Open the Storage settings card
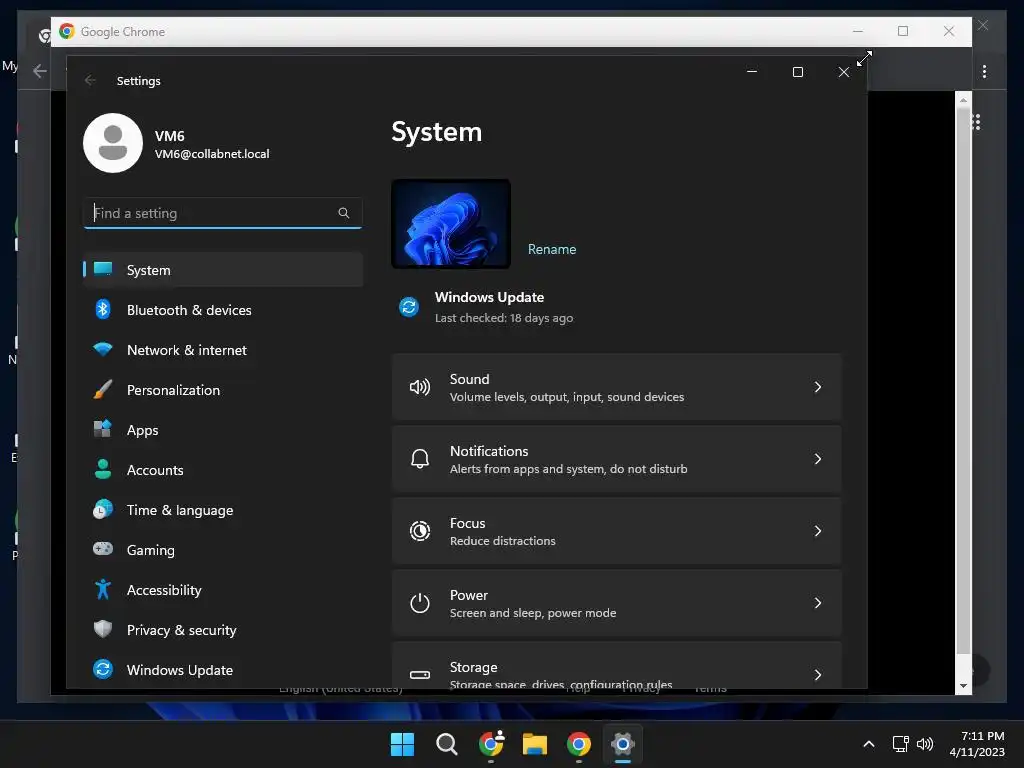This screenshot has height=768, width=1024. tap(616, 665)
